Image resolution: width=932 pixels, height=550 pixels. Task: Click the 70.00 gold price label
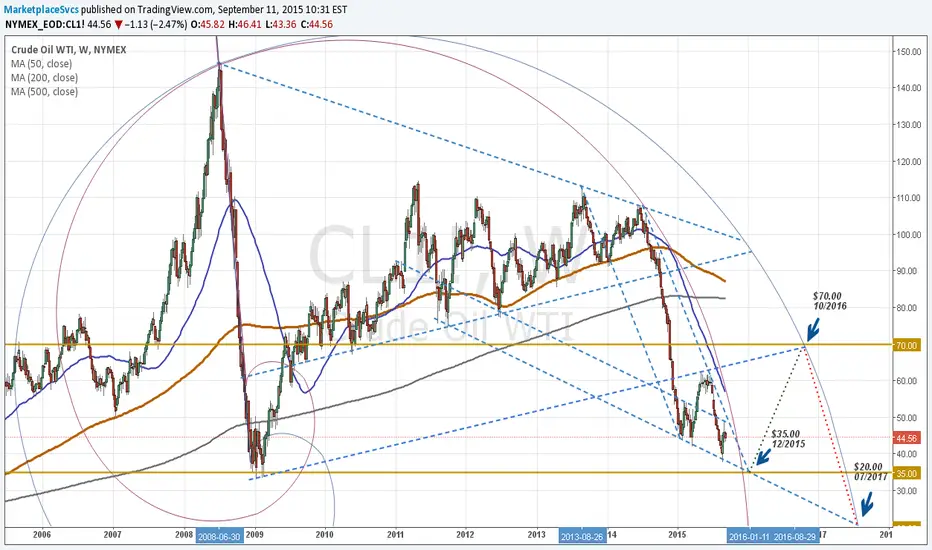[906, 345]
